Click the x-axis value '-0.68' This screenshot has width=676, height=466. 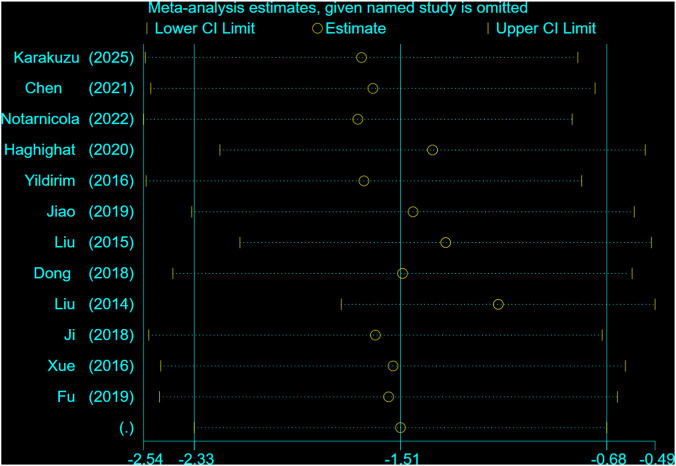tap(607, 459)
